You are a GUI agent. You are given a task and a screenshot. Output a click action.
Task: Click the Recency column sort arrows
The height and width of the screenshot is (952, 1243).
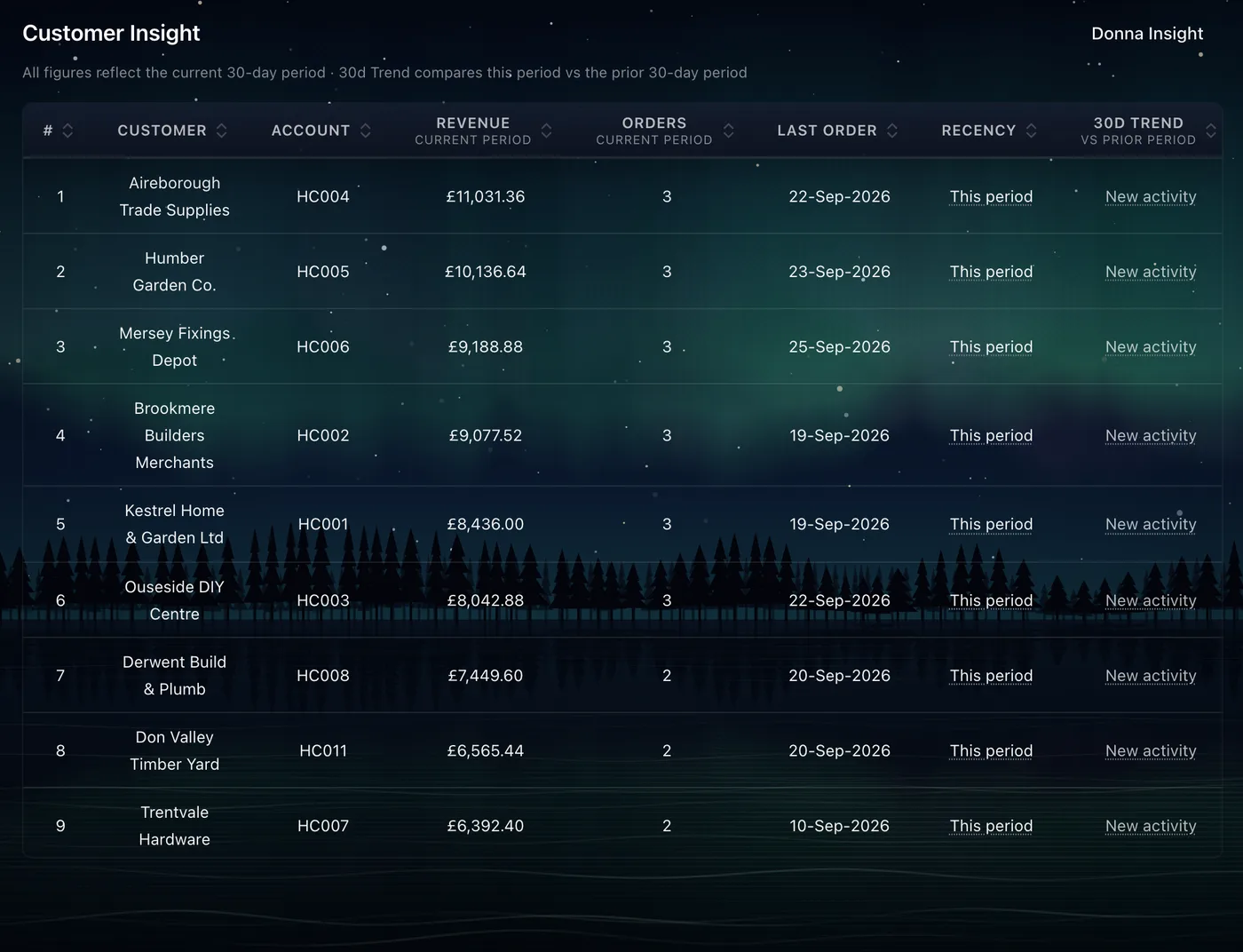pyautogui.click(x=1031, y=131)
